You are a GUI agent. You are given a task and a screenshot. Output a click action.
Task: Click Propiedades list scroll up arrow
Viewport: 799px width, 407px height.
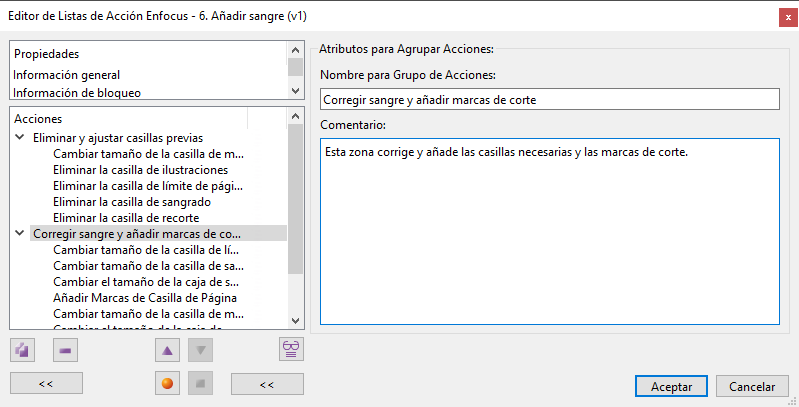click(x=295, y=49)
